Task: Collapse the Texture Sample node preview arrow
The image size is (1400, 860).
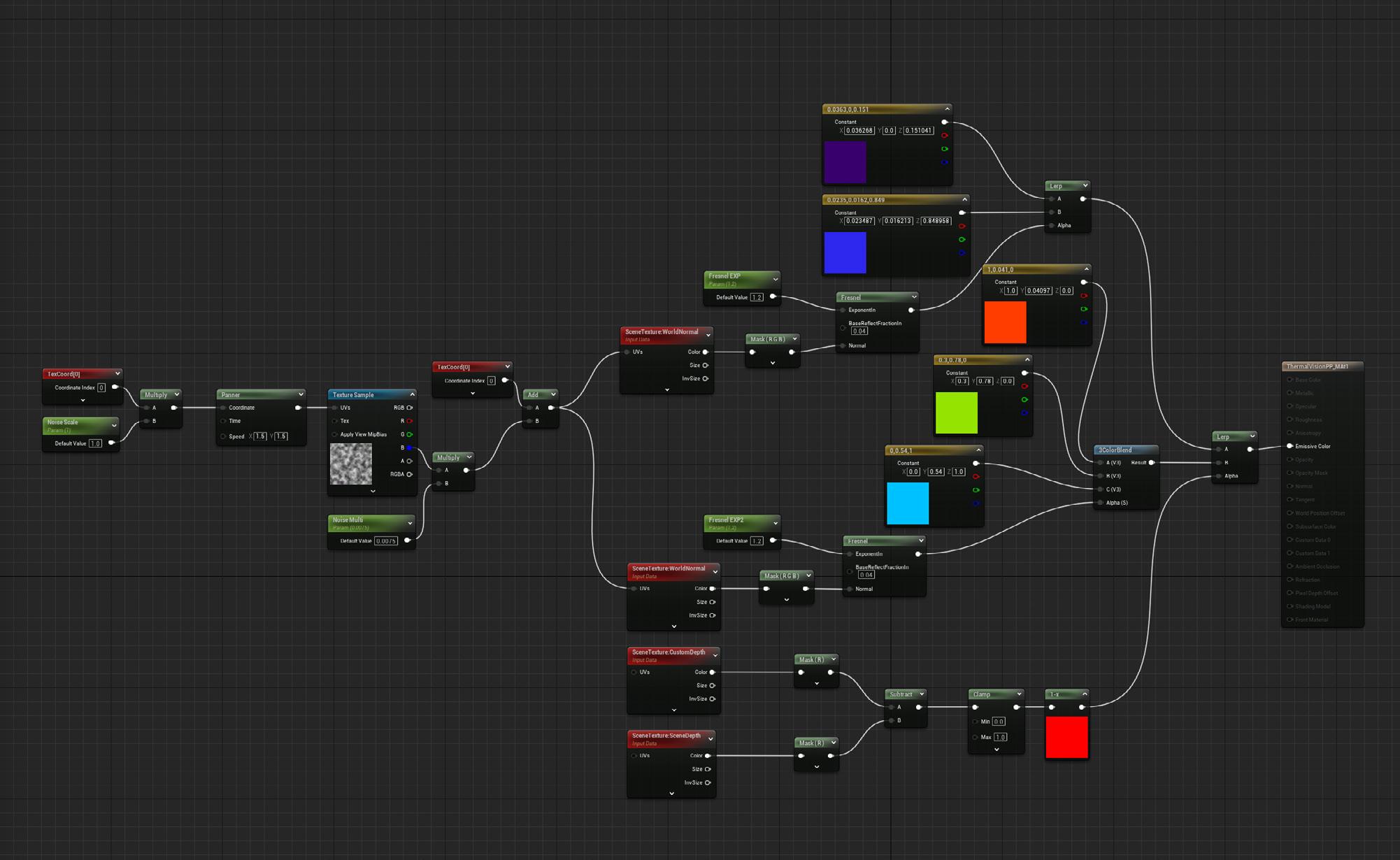Action: click(x=413, y=394)
